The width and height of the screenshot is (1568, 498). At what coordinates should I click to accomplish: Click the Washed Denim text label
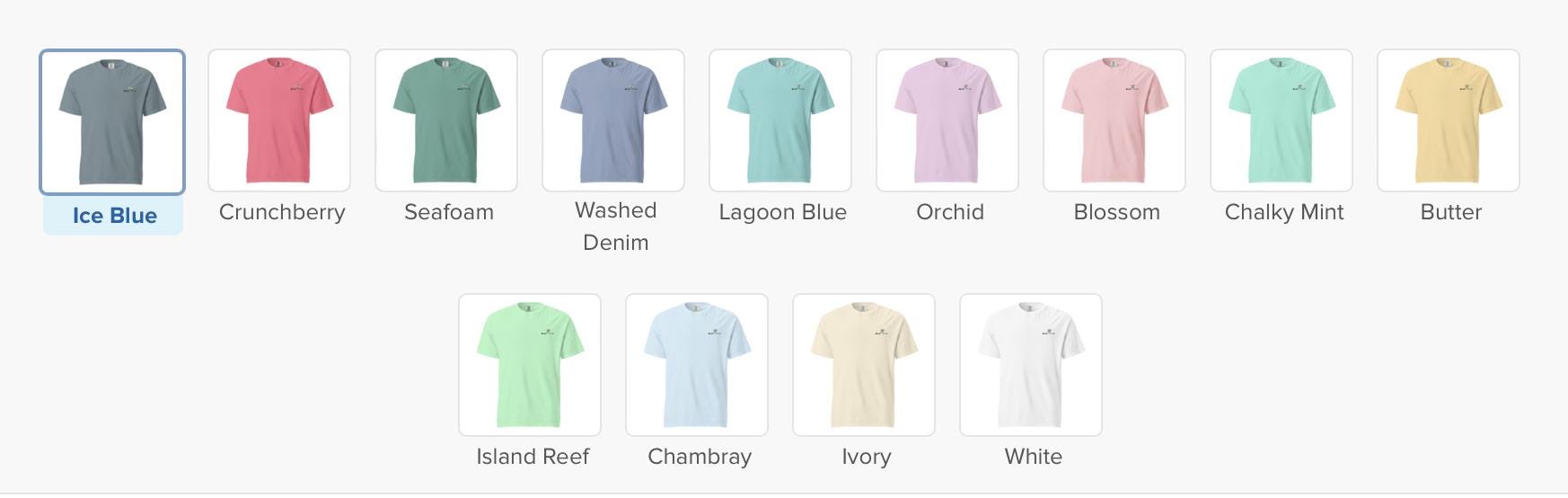click(x=616, y=227)
